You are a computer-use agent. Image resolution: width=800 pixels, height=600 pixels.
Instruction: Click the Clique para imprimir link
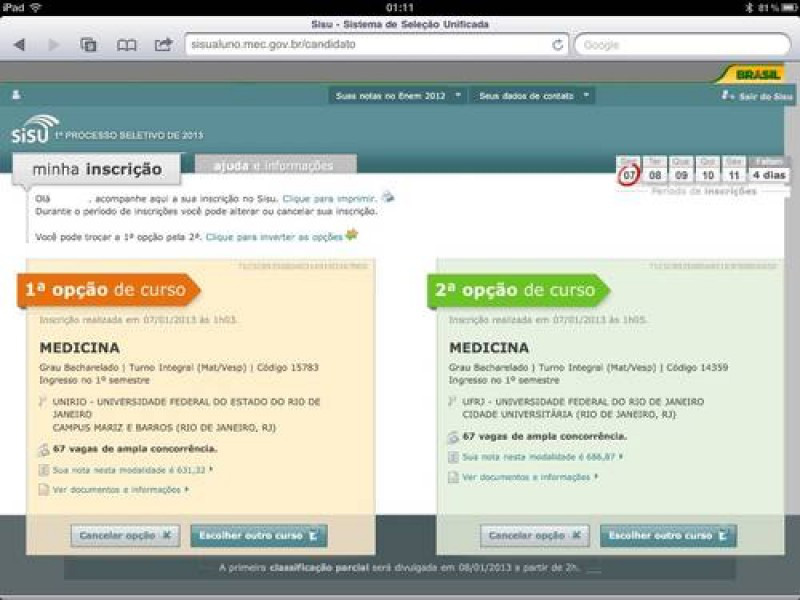tap(329, 198)
